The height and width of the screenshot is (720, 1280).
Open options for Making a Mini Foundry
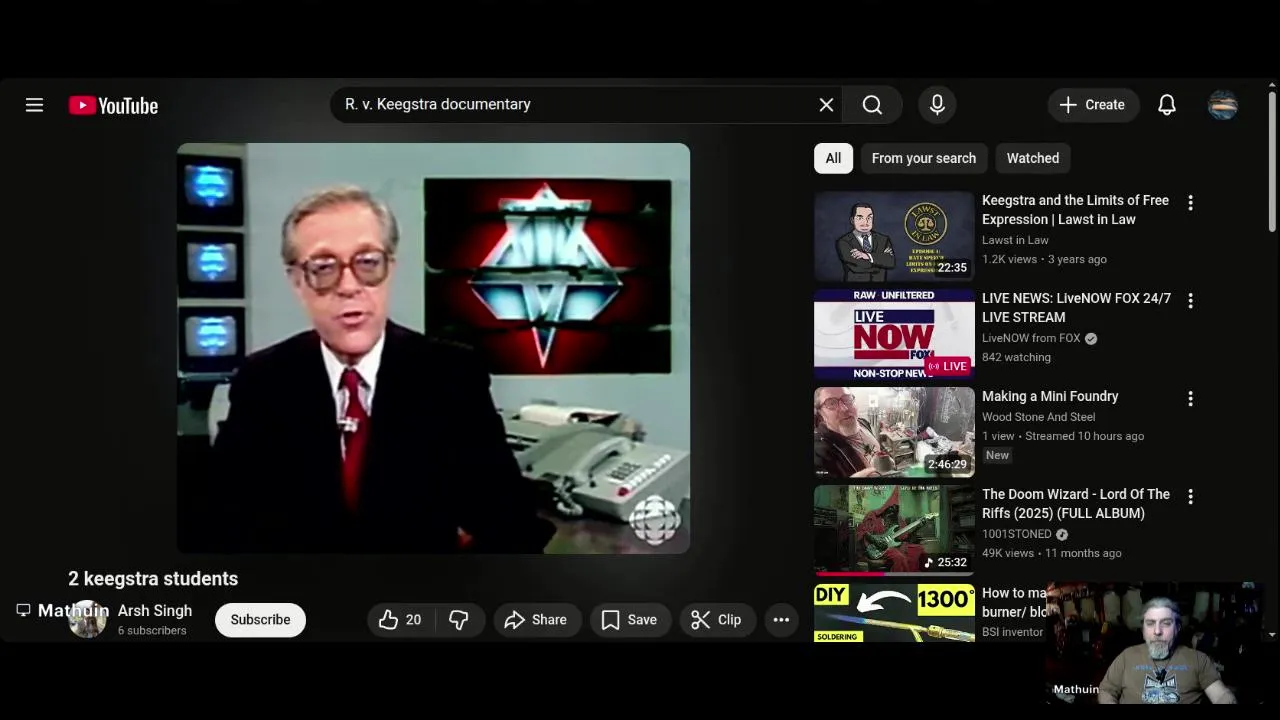point(1190,398)
